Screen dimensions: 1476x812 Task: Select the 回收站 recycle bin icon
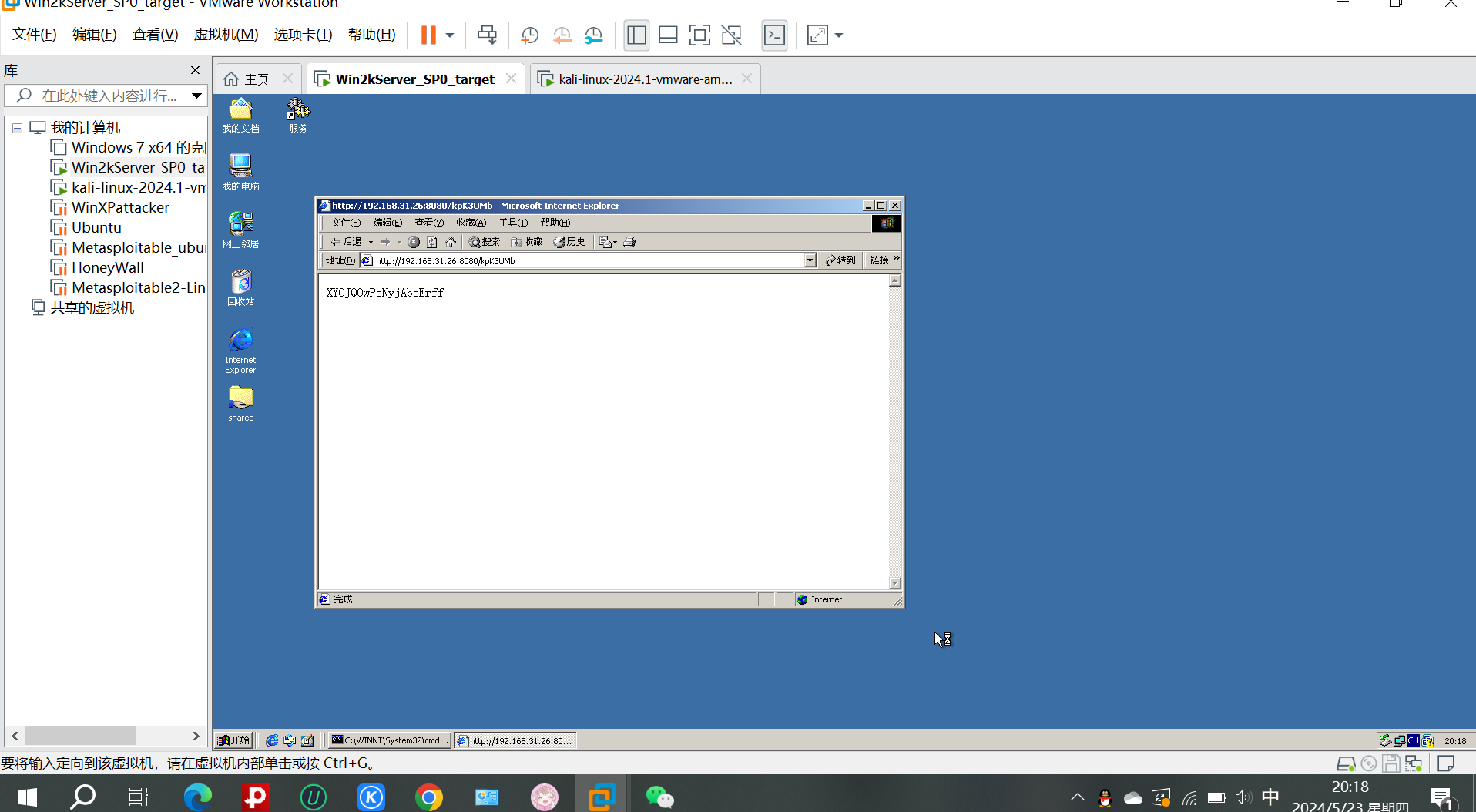[240, 288]
